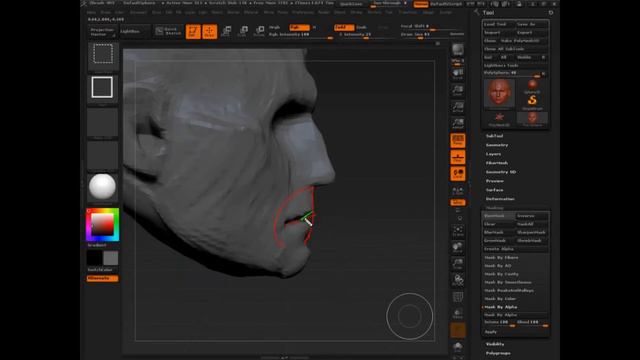640x360 pixels.
Task: Toggle ViewMask in Masking panel
Action: pyautogui.click(x=498, y=216)
